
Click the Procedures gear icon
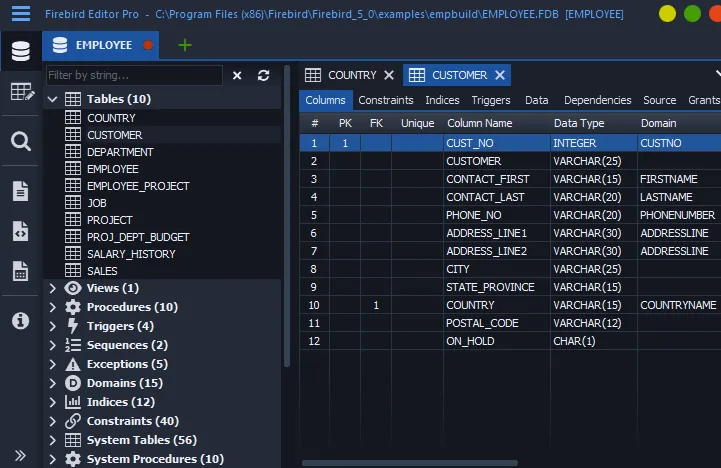tap(73, 307)
